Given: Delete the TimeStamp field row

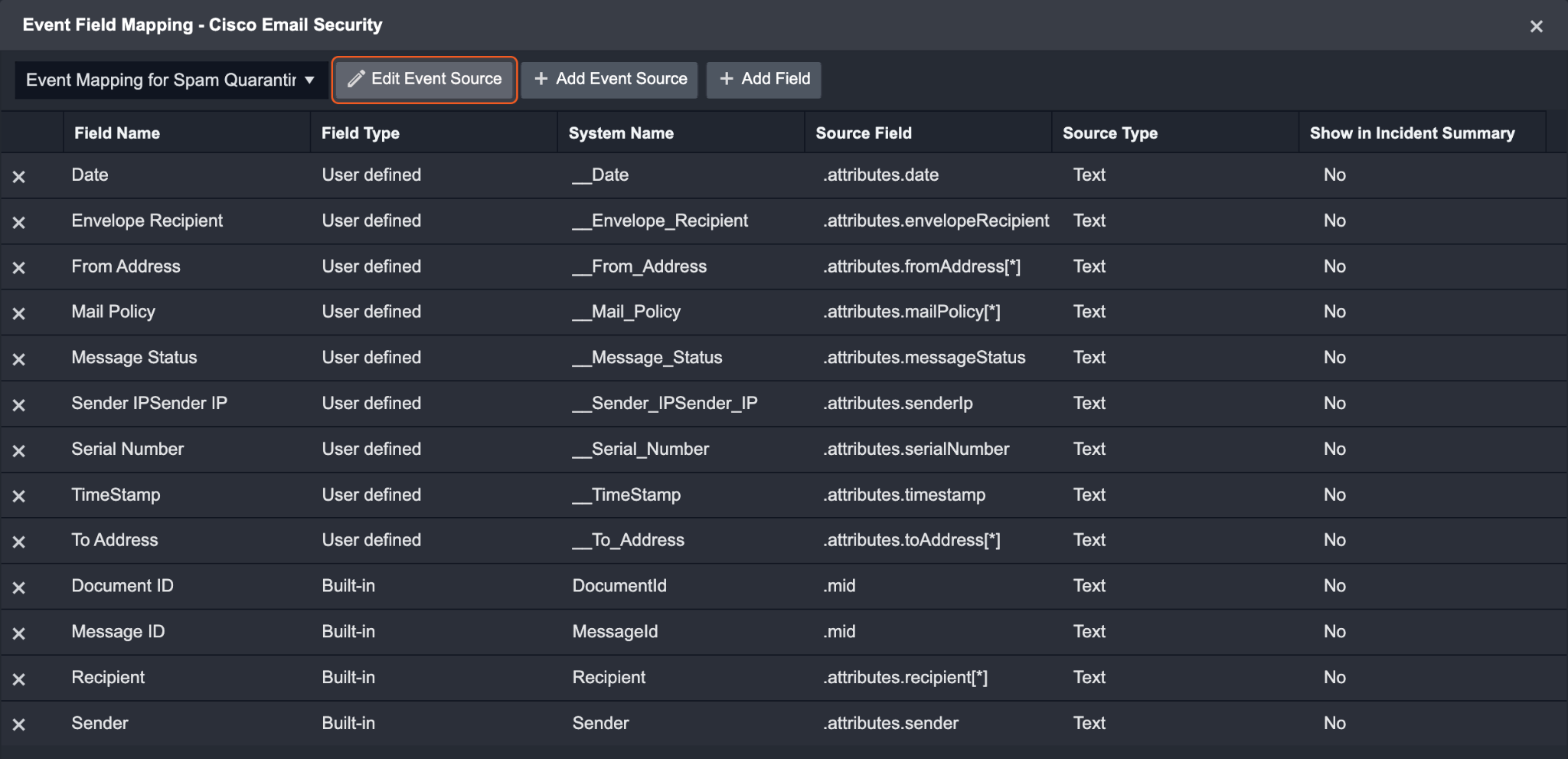Looking at the screenshot, I should point(19,496).
